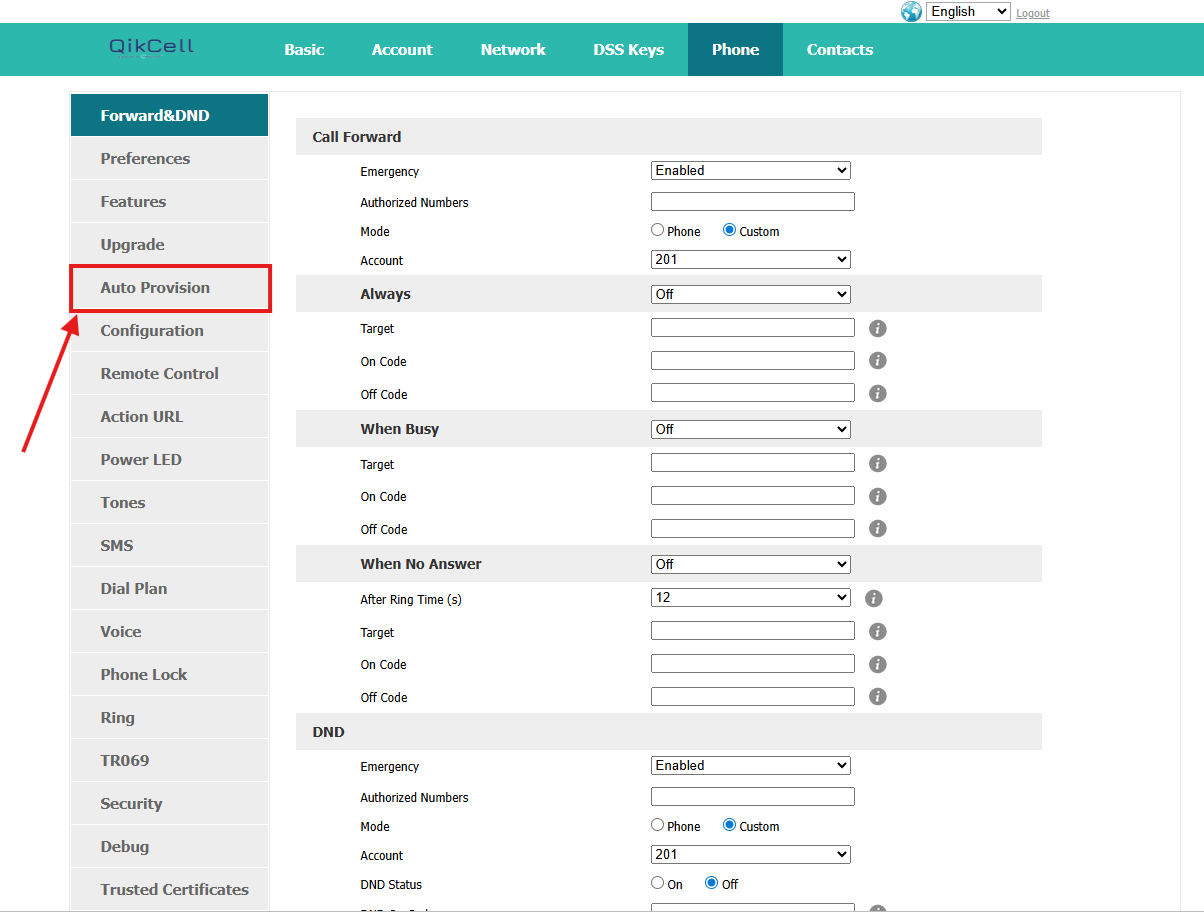Set DND Status to On
This screenshot has width=1204, height=912.
(658, 883)
